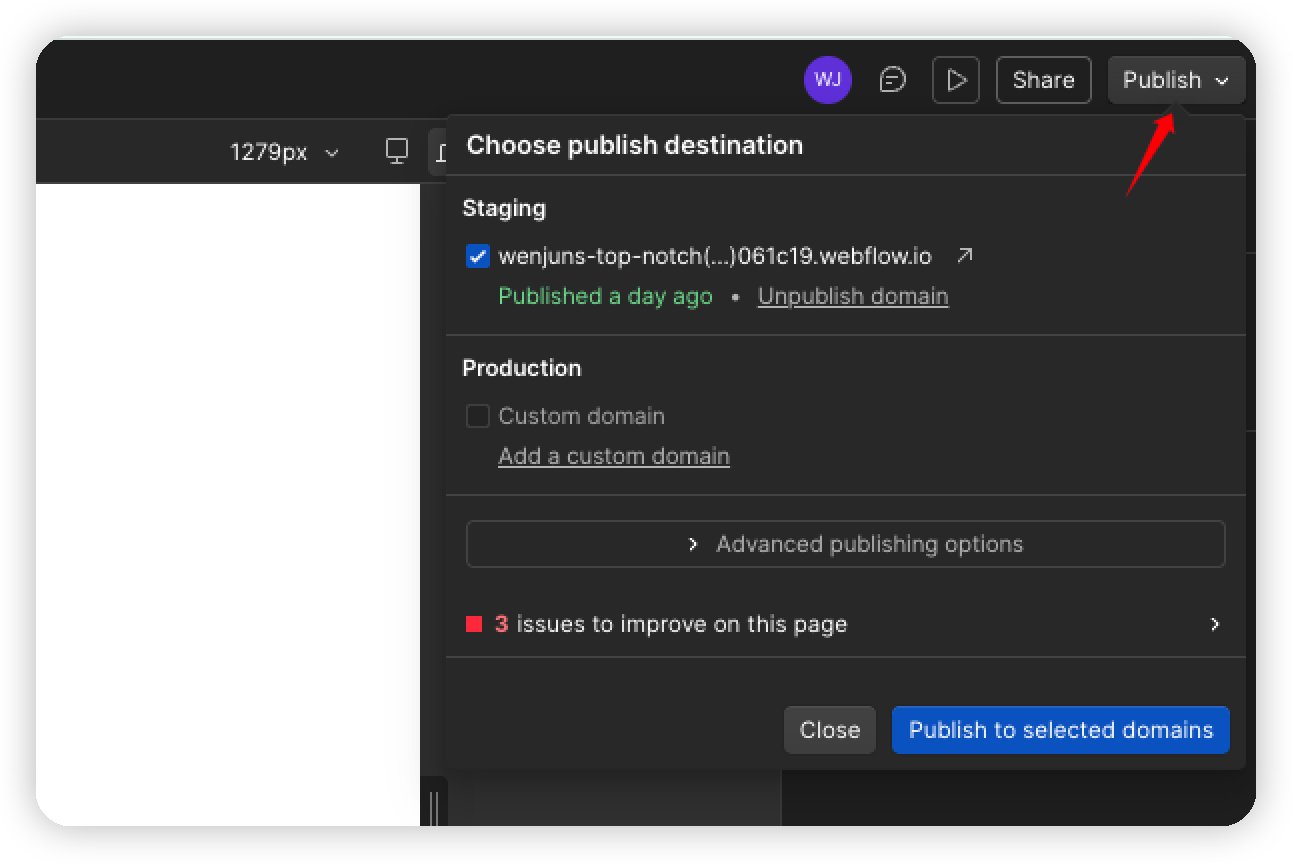This screenshot has height=862, width=1292.
Task: Select the desktop breakpoint monitor icon
Action: click(x=397, y=152)
